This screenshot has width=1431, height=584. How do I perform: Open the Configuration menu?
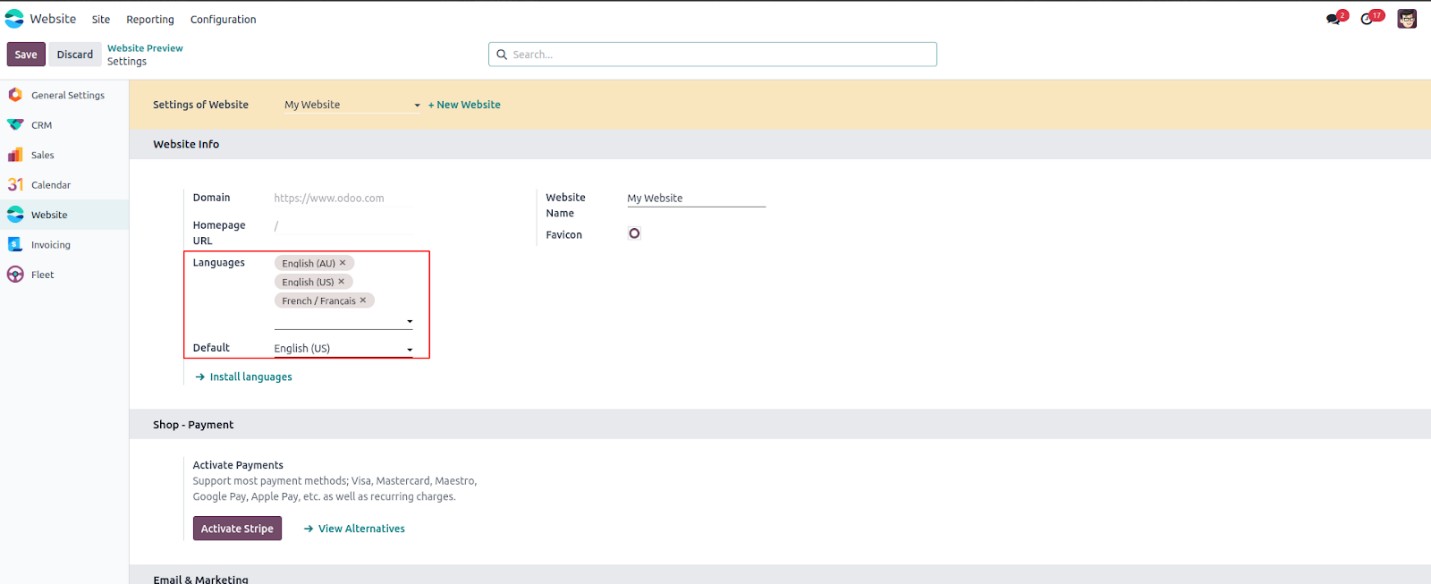coord(223,20)
